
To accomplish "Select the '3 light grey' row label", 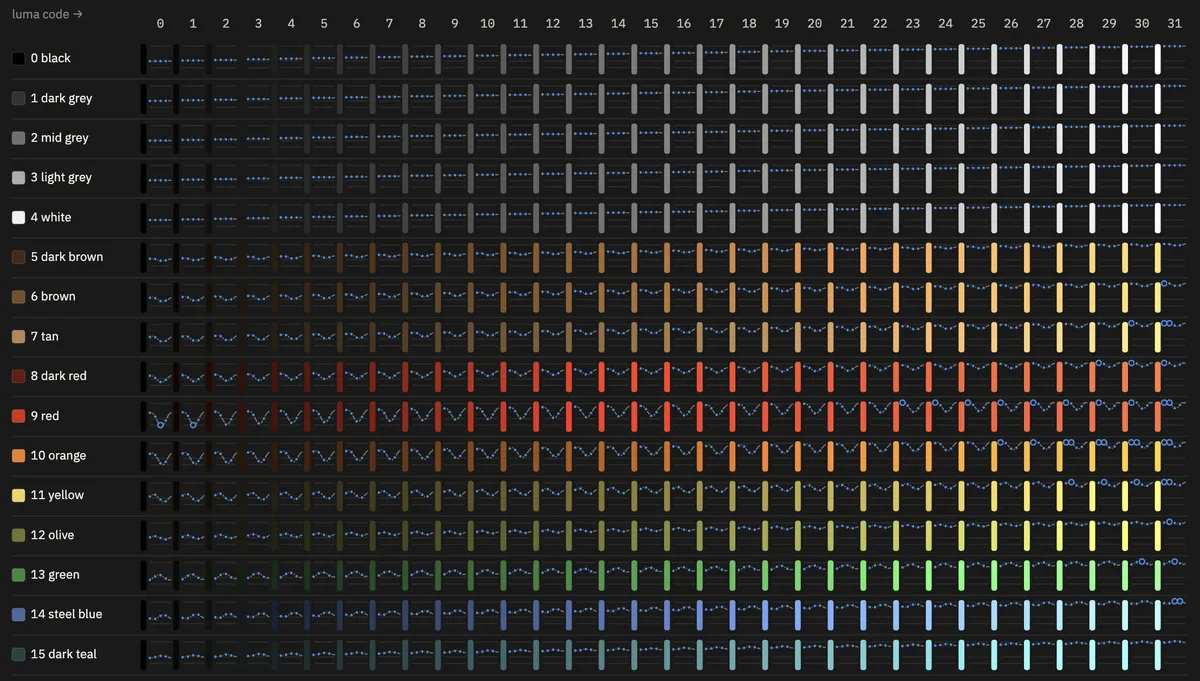I will 61,177.
